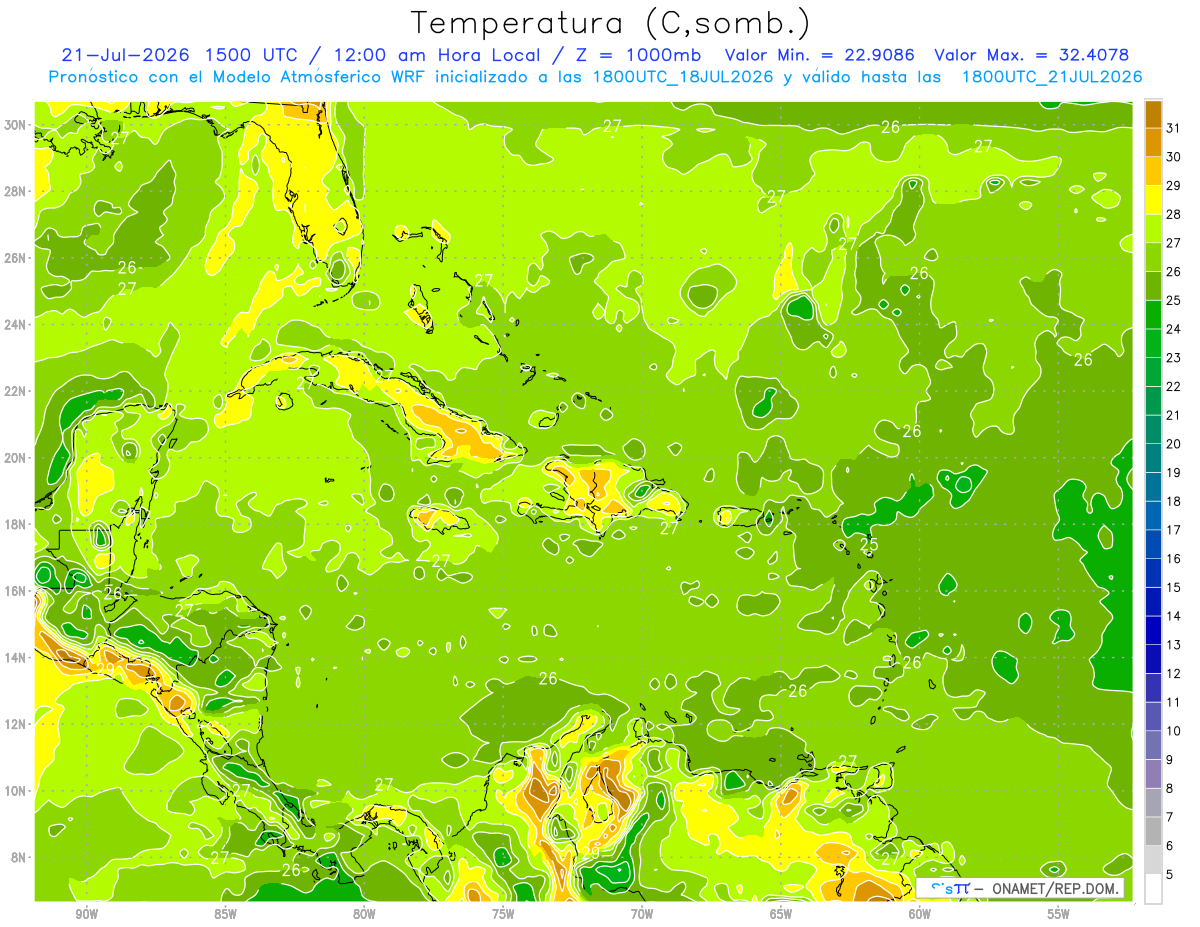Screen dimensions: 1200x927
Task: Click the color bar label '5'
Action: [x=1171, y=874]
